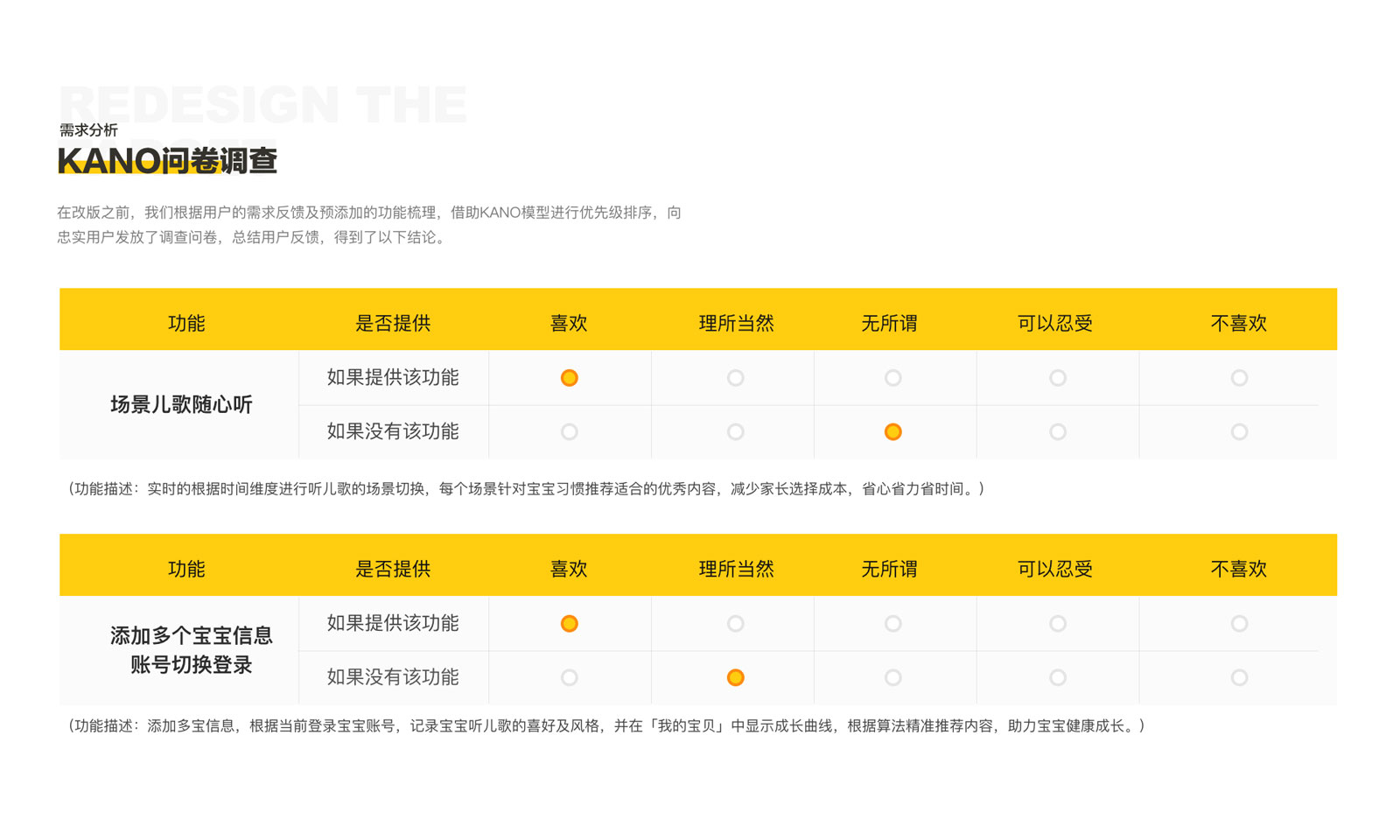Click 不喜欢 header of 添加多个宝宝信息 table

[x=1239, y=570]
